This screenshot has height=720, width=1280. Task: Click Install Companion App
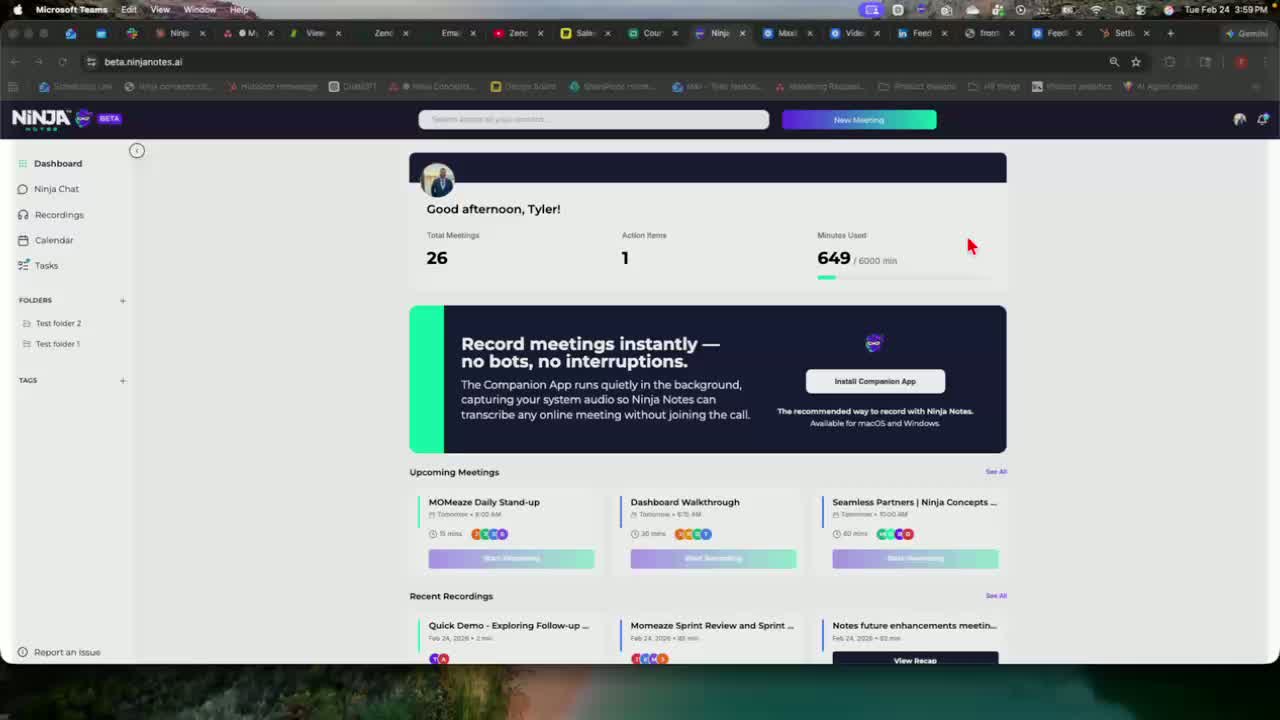(875, 381)
